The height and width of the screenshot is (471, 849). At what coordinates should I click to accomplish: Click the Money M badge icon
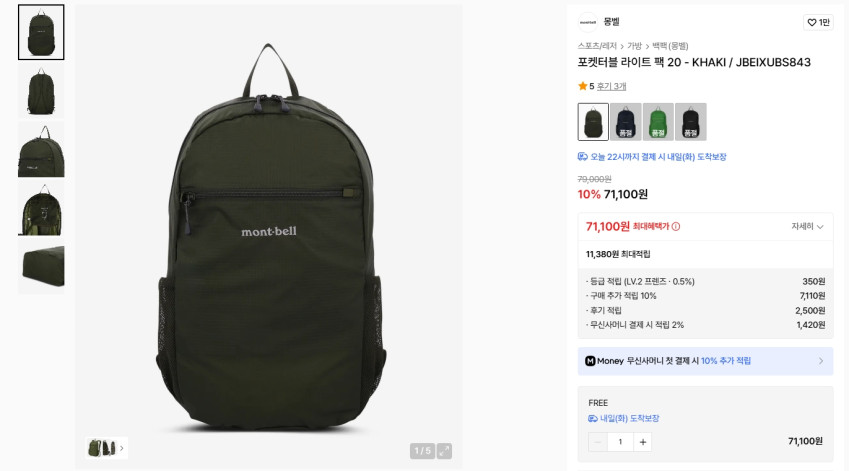pyautogui.click(x=590, y=361)
